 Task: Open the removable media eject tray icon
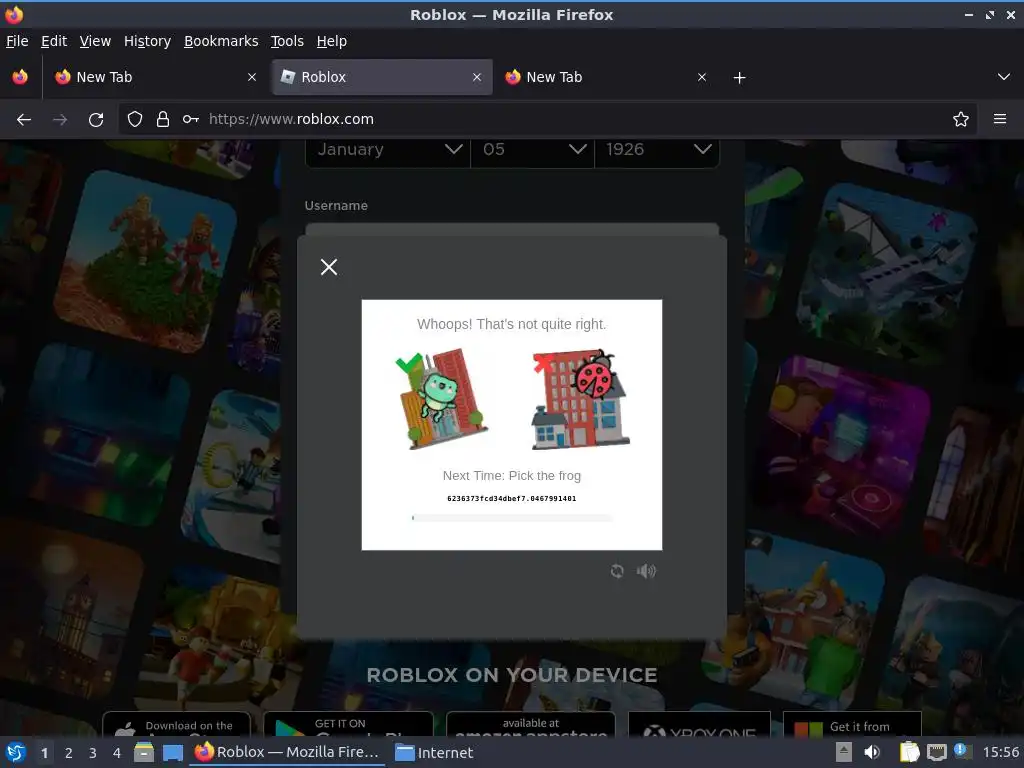coord(844,753)
